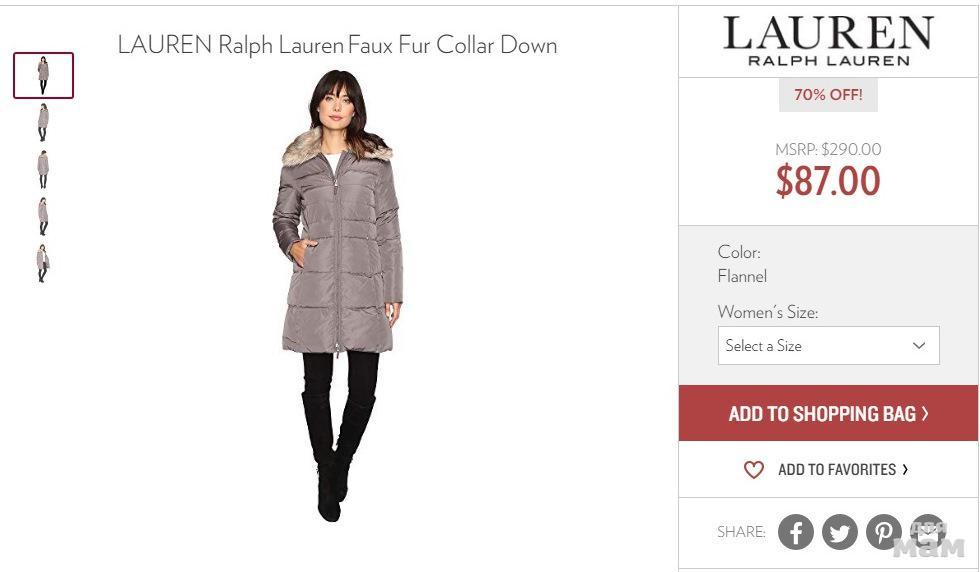Click the 70% OFF badge

(x=828, y=94)
